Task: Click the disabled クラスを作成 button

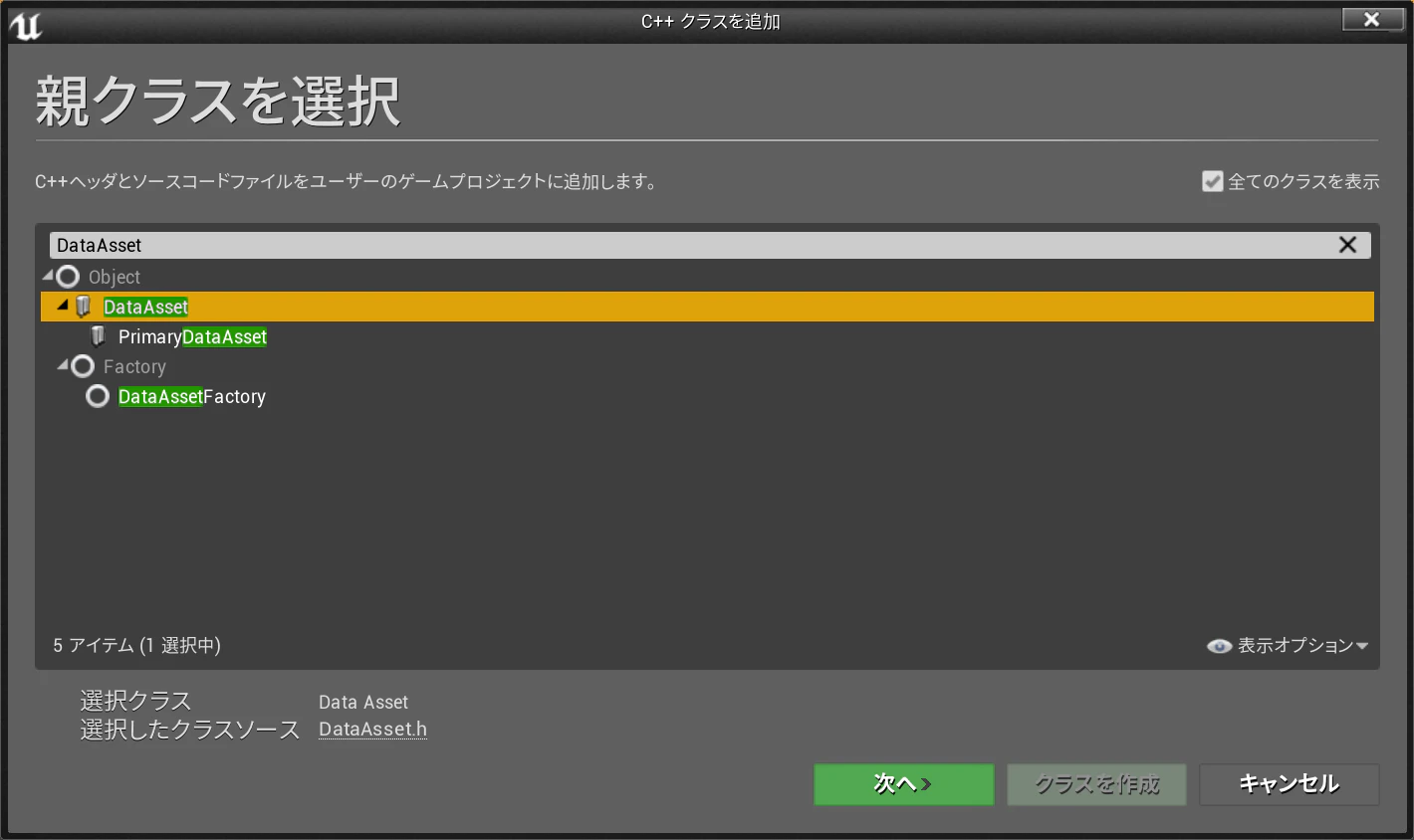Action: [1096, 784]
